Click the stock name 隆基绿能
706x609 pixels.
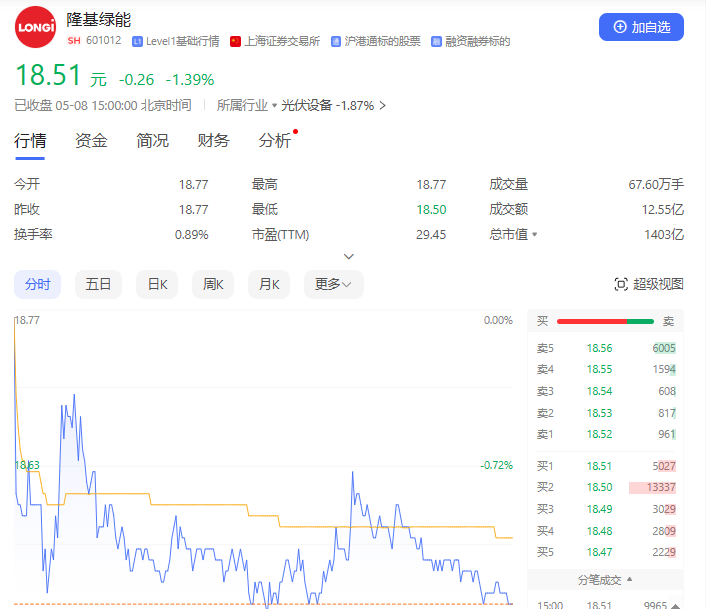pos(99,19)
